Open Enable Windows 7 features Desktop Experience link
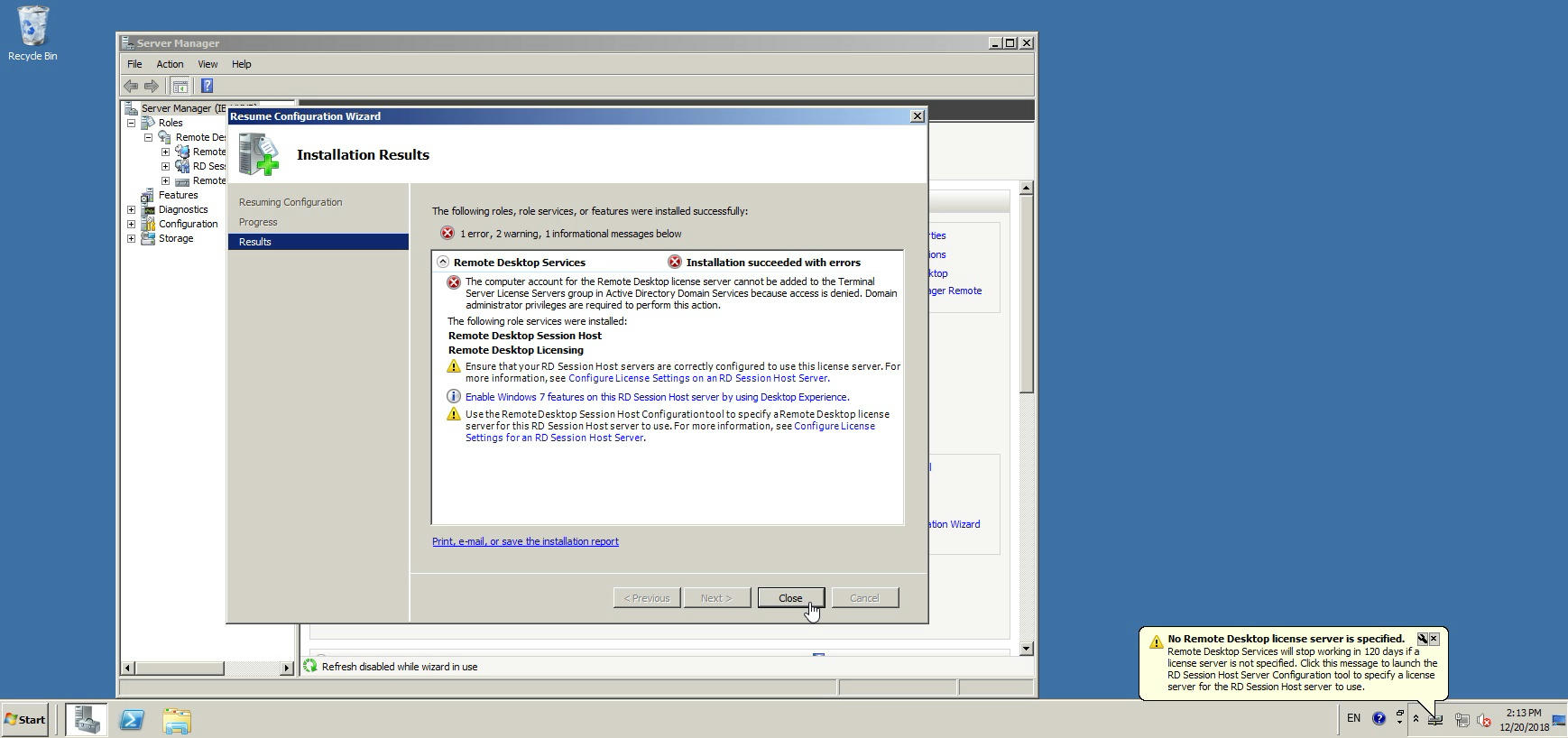Screen dimensions: 1568x738 (656, 397)
